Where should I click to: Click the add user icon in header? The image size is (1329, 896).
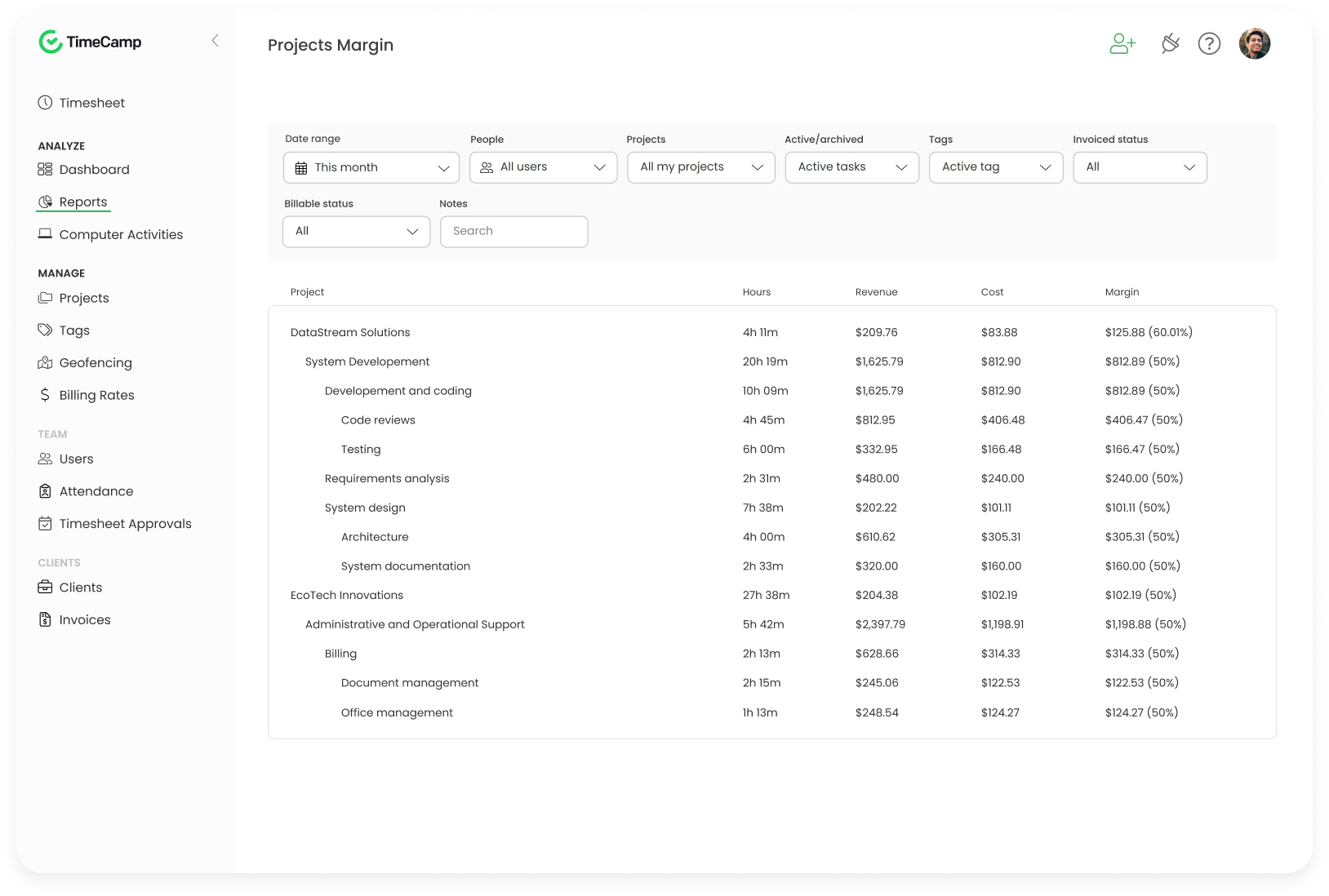(x=1122, y=44)
